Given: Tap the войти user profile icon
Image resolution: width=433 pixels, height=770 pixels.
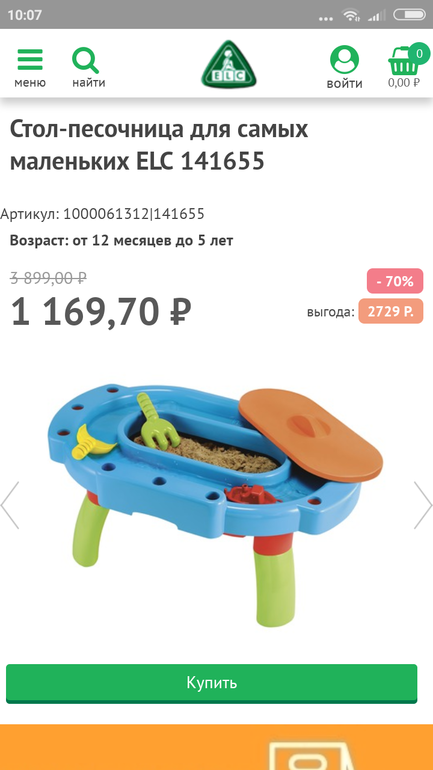Looking at the screenshot, I should click(x=344, y=59).
